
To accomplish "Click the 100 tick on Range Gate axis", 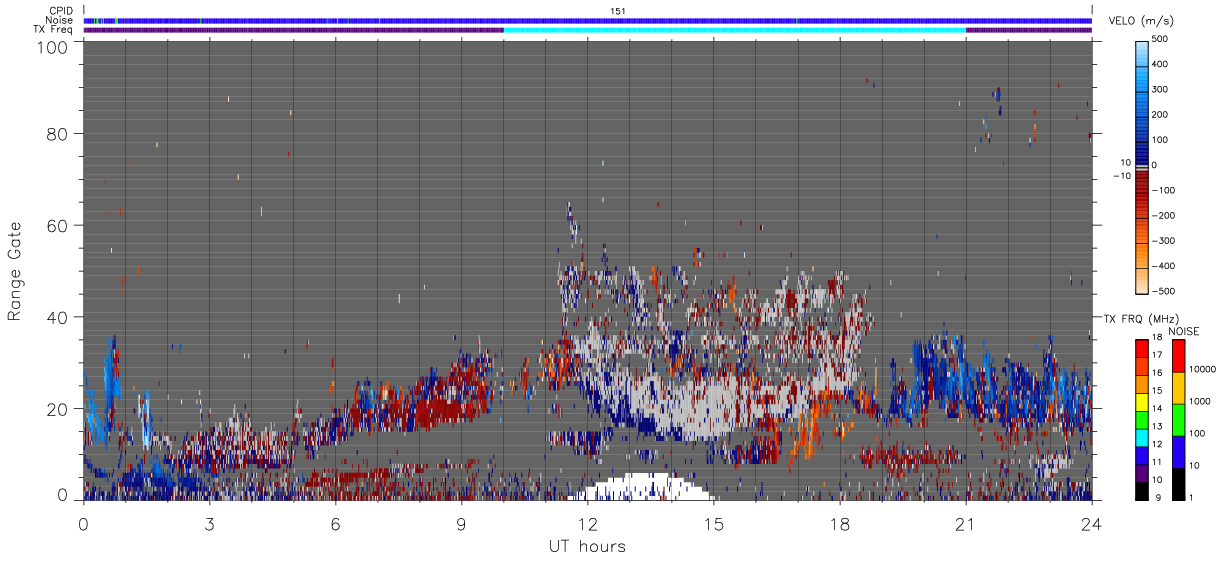I will (x=52, y=46).
